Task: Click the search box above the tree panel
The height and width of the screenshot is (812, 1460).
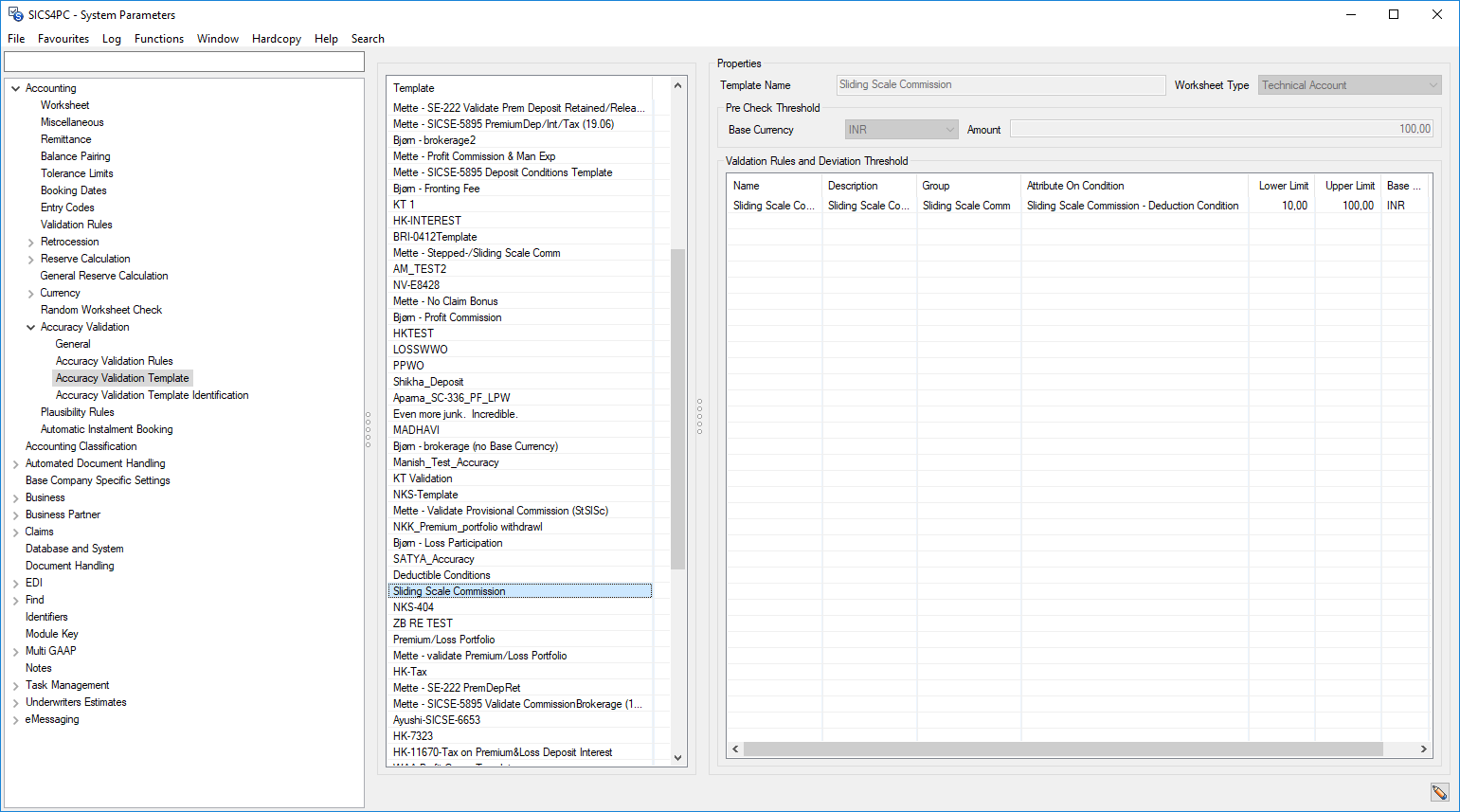Action: pyautogui.click(x=184, y=61)
